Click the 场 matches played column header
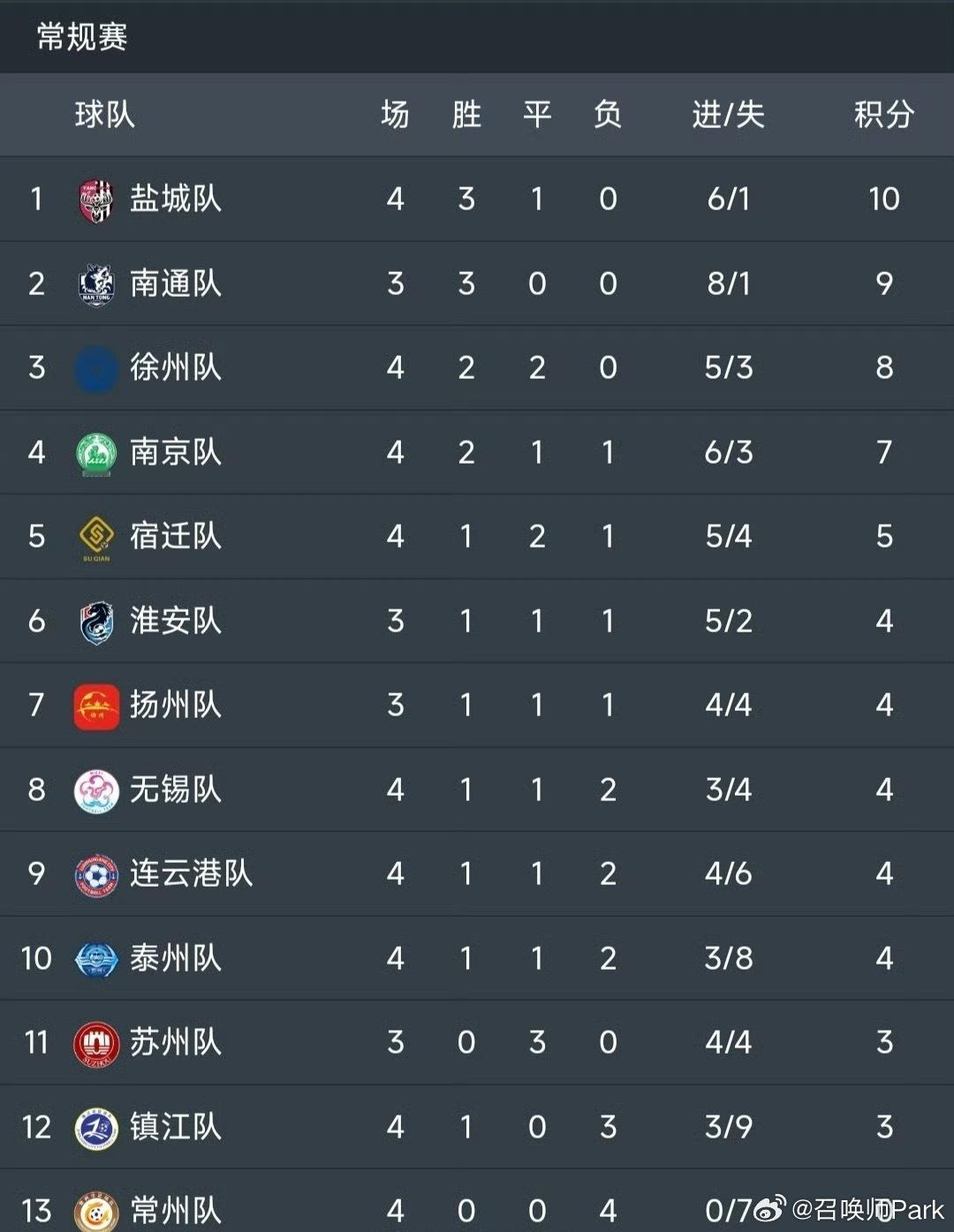The image size is (954, 1232). pyautogui.click(x=395, y=115)
